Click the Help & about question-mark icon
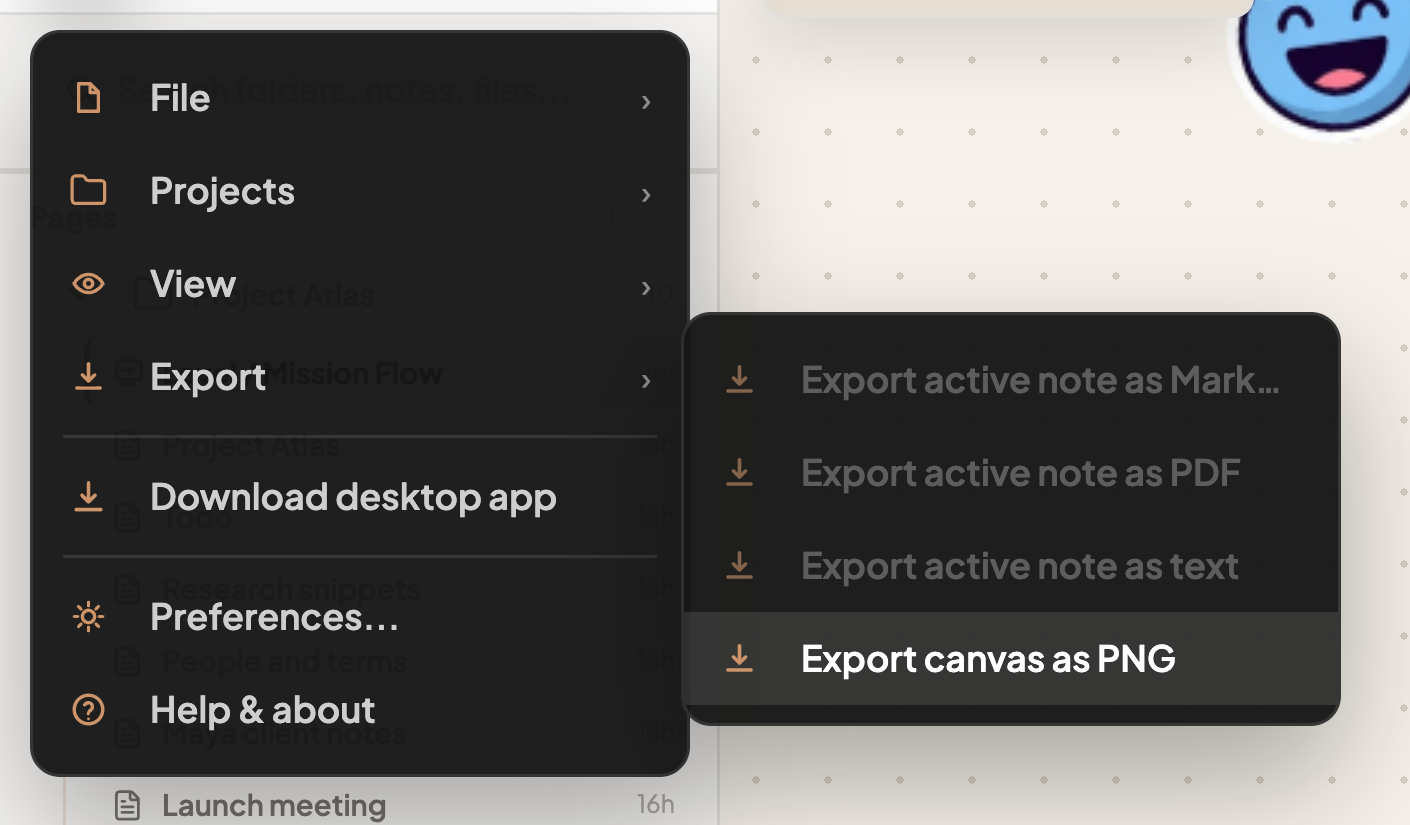Image resolution: width=1410 pixels, height=825 pixels. pyautogui.click(x=89, y=711)
